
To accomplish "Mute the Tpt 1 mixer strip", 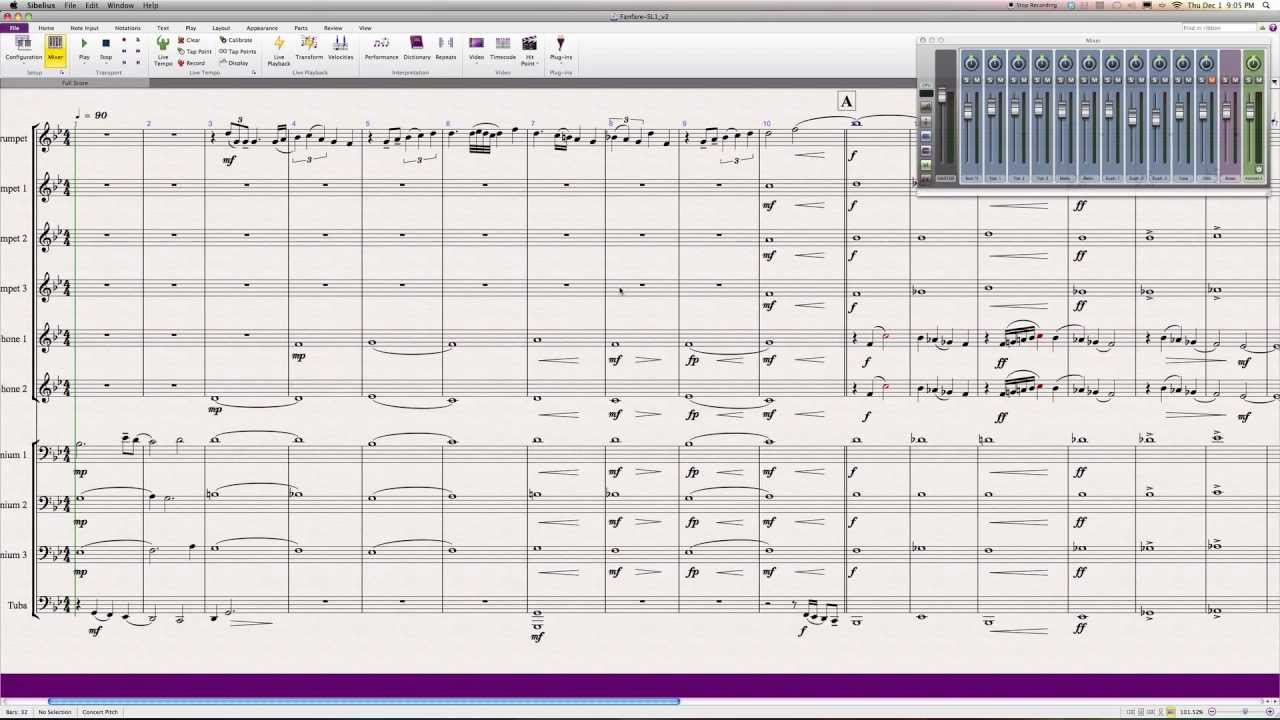I will (1000, 80).
